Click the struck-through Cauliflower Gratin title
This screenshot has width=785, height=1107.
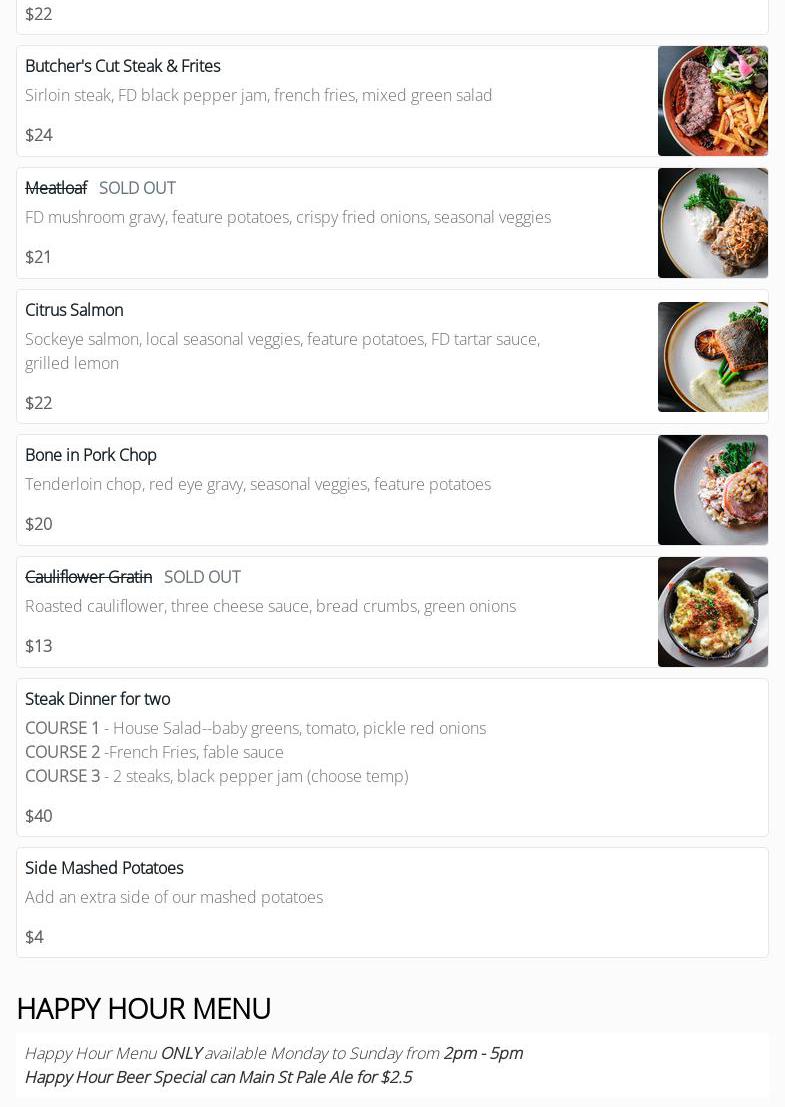(88, 577)
